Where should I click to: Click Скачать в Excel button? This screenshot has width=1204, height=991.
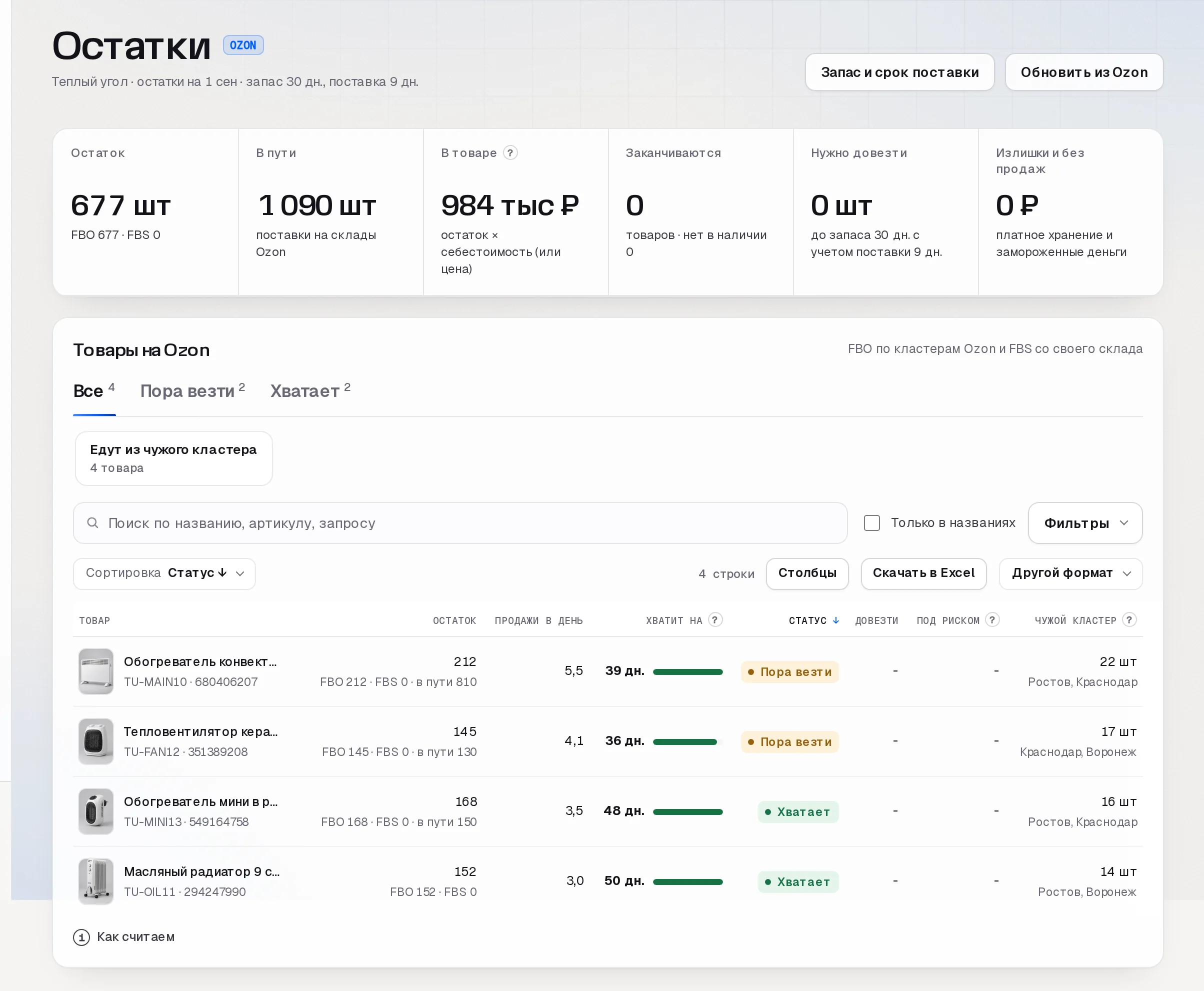(923, 573)
